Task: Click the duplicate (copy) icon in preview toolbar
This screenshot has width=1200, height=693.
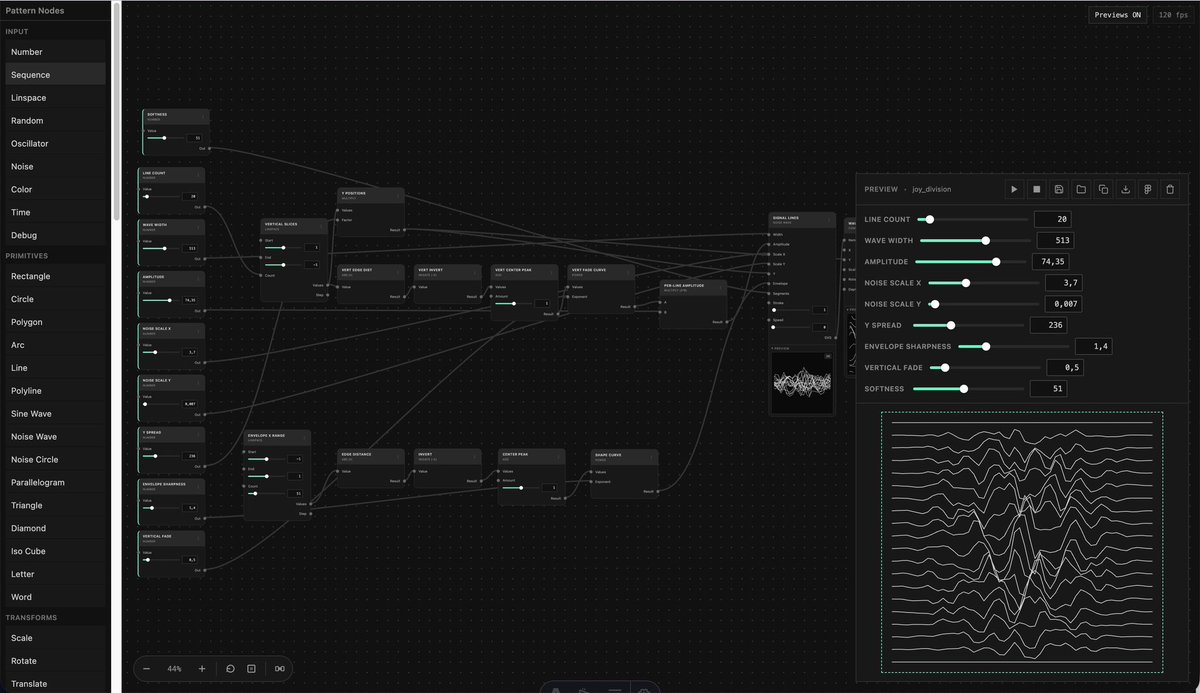Action: (x=1103, y=189)
